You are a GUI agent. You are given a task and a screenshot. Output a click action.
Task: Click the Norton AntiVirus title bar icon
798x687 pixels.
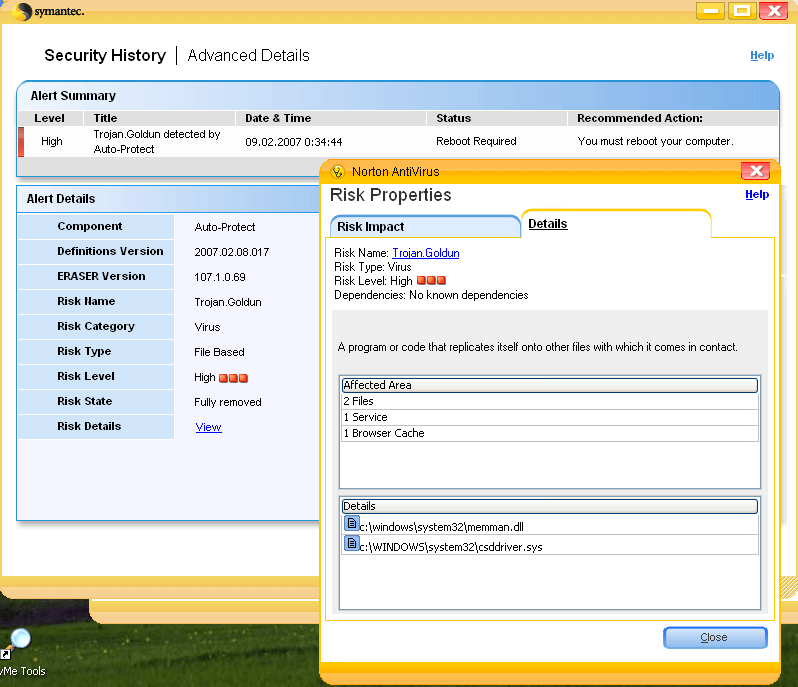338,171
